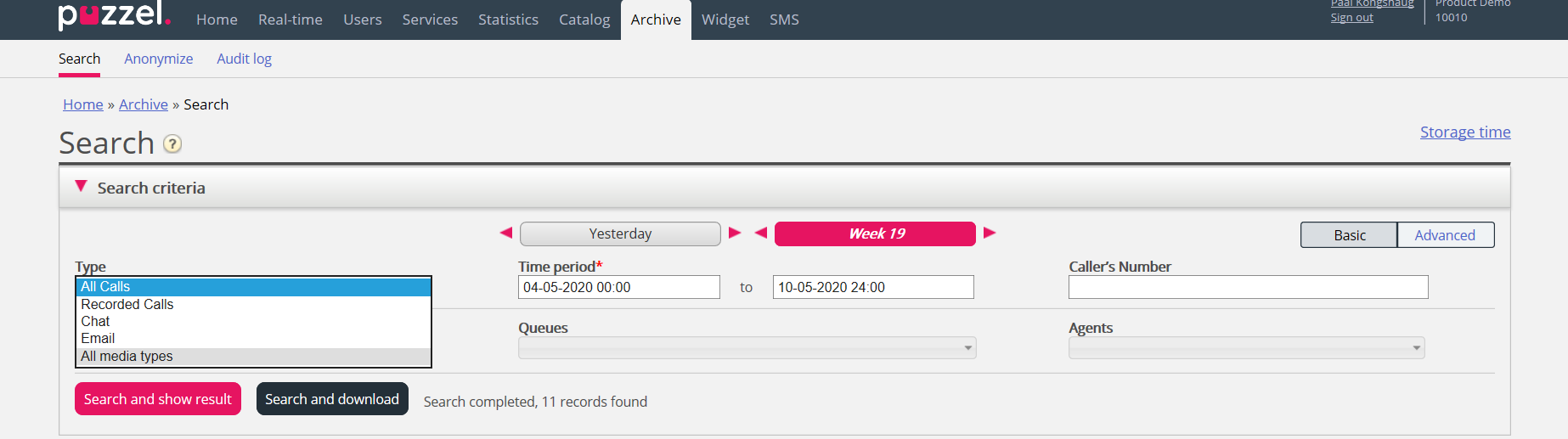Image resolution: width=1568 pixels, height=439 pixels.
Task: Switch to Basic search mode
Action: 1349,235
